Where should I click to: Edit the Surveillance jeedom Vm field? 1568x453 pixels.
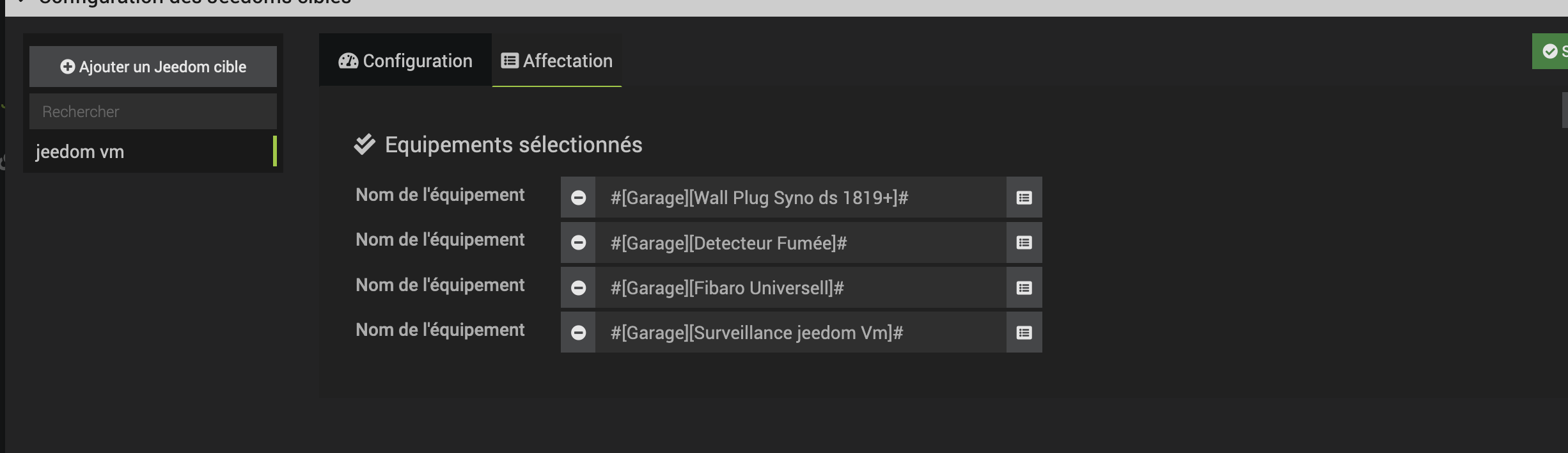pos(801,333)
